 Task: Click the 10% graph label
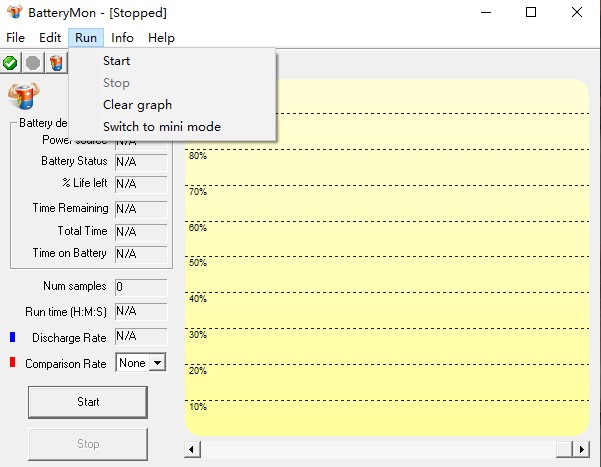click(198, 407)
